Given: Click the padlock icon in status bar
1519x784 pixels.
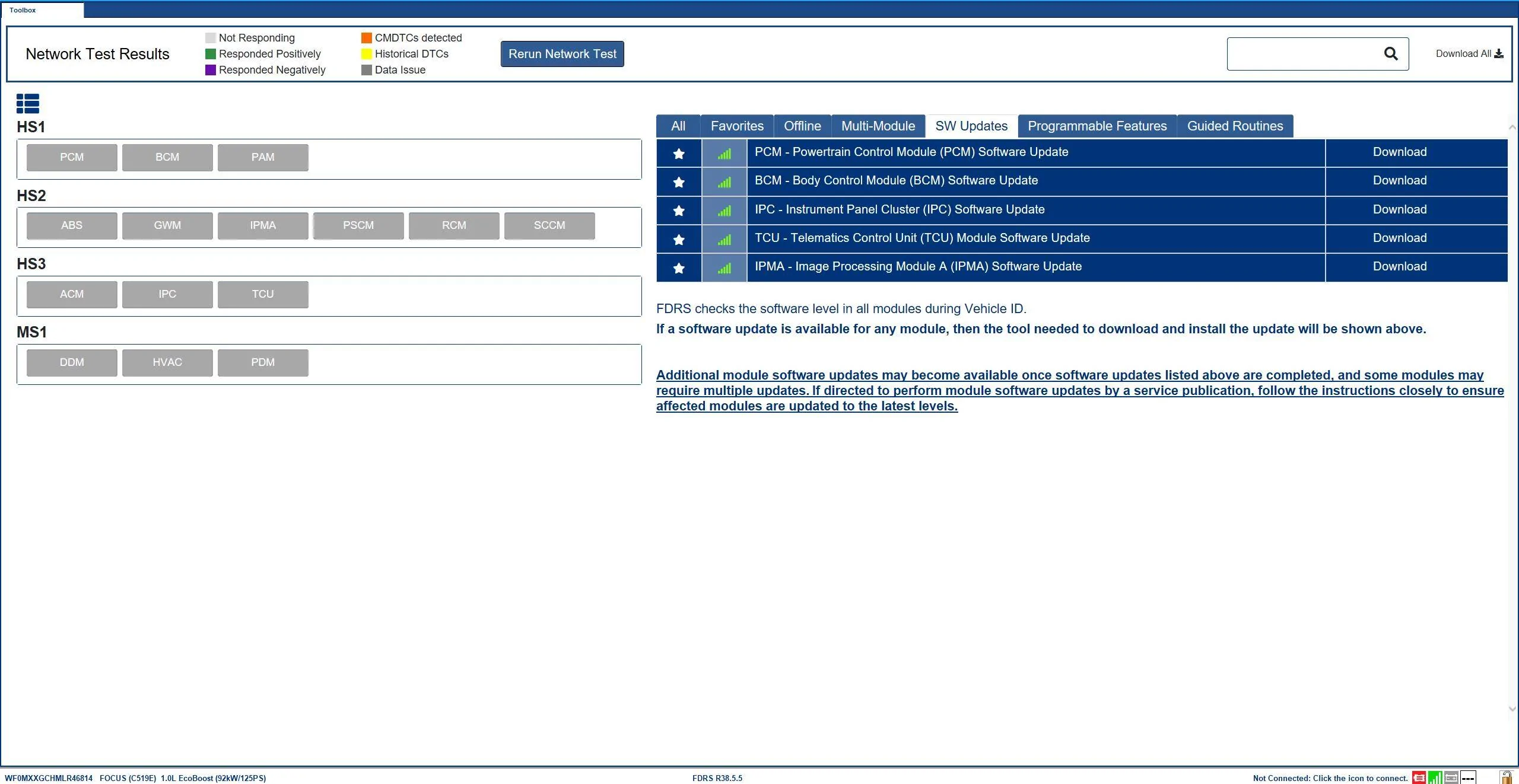Looking at the screenshot, I should 1506,777.
